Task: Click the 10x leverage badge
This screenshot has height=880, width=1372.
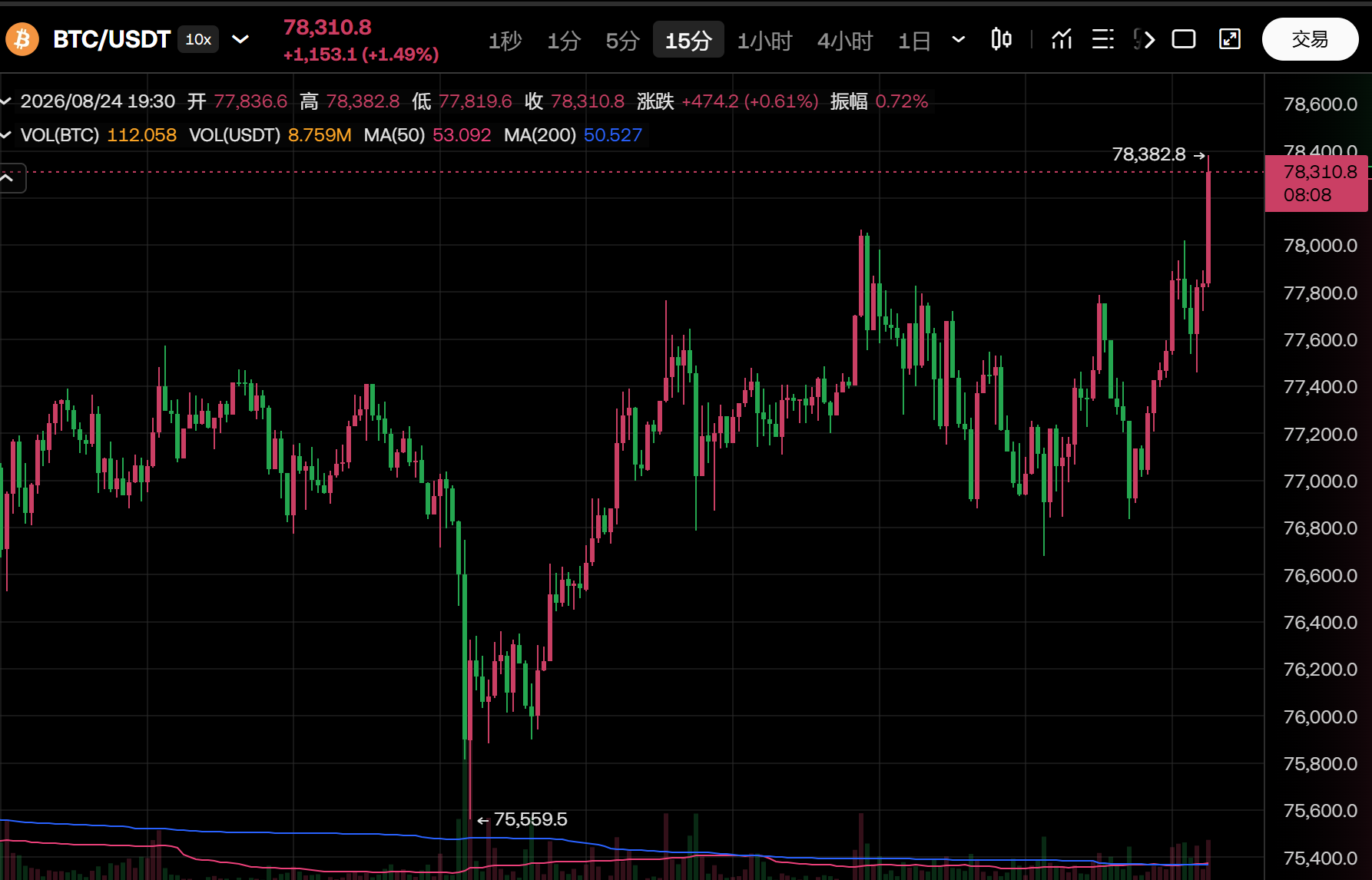Action: (198, 39)
